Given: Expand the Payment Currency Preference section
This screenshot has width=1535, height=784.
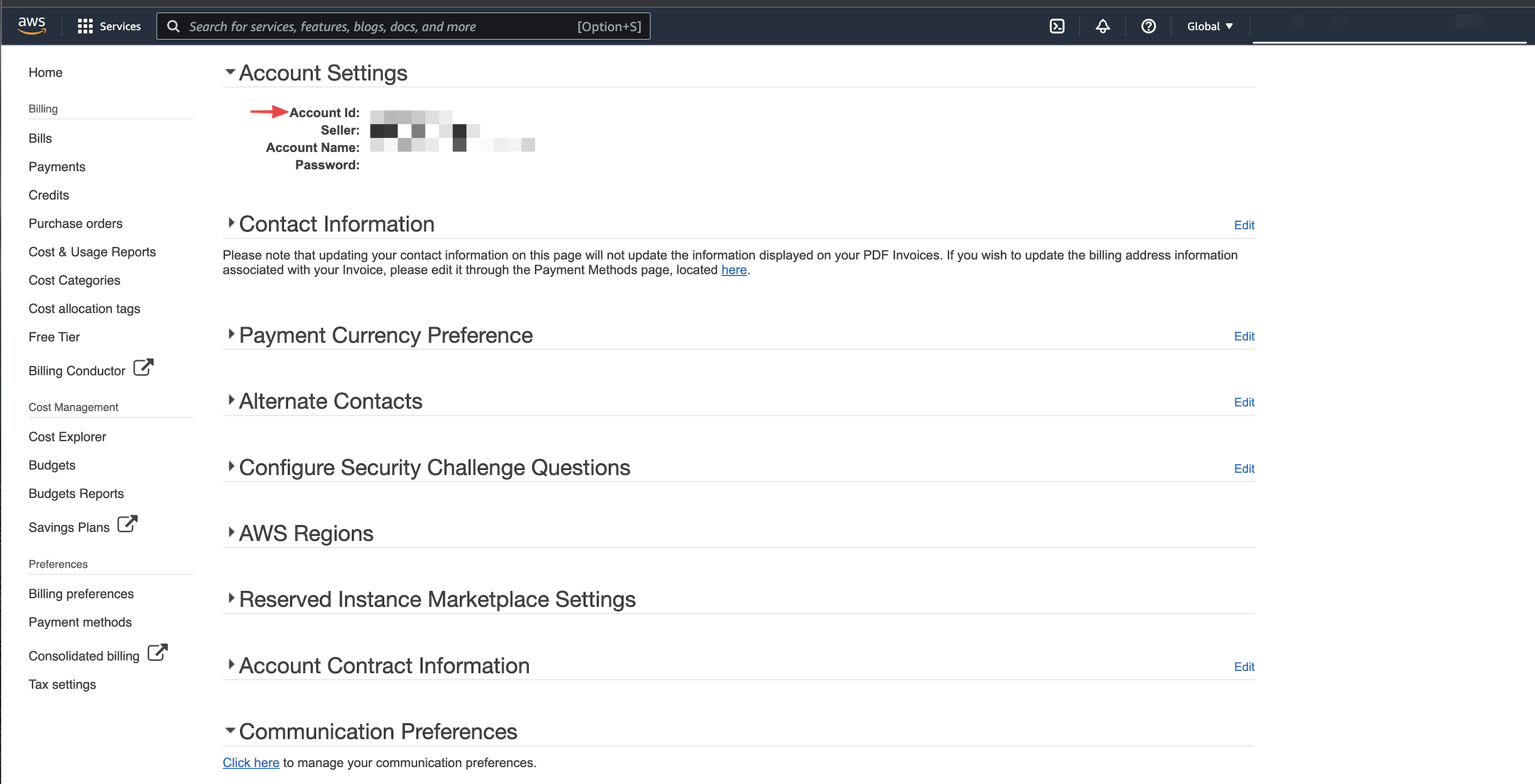Looking at the screenshot, I should click(231, 334).
